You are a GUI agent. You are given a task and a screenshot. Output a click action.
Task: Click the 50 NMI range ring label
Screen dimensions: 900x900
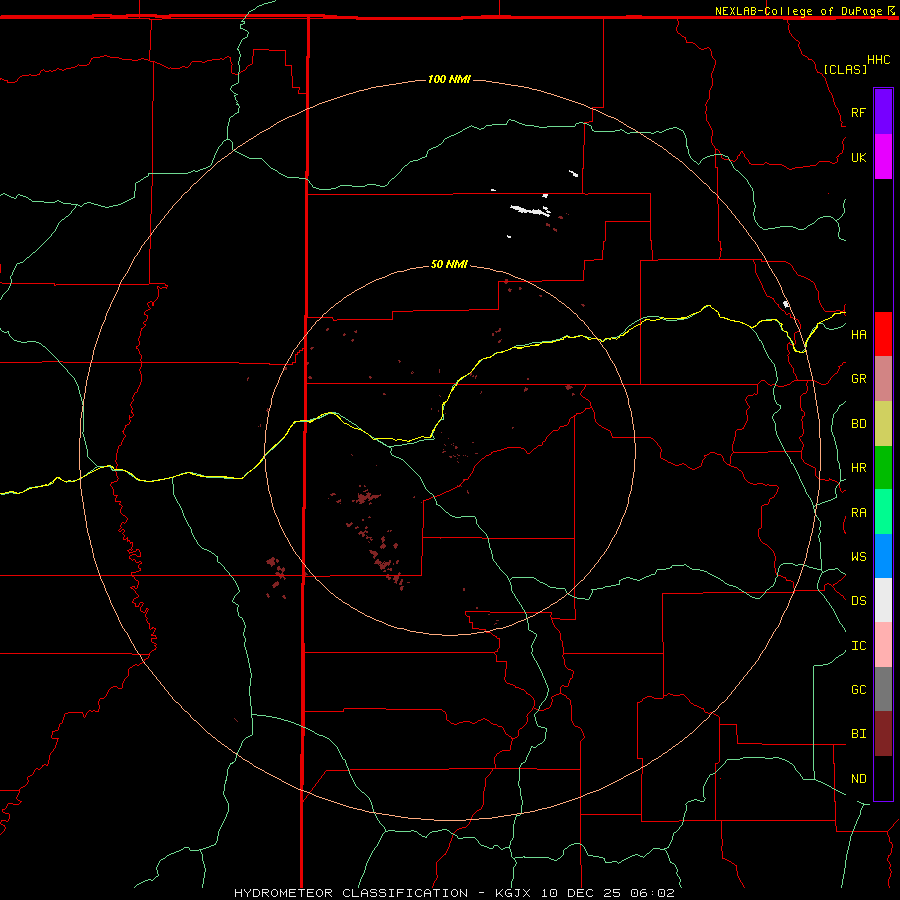pyautogui.click(x=449, y=264)
